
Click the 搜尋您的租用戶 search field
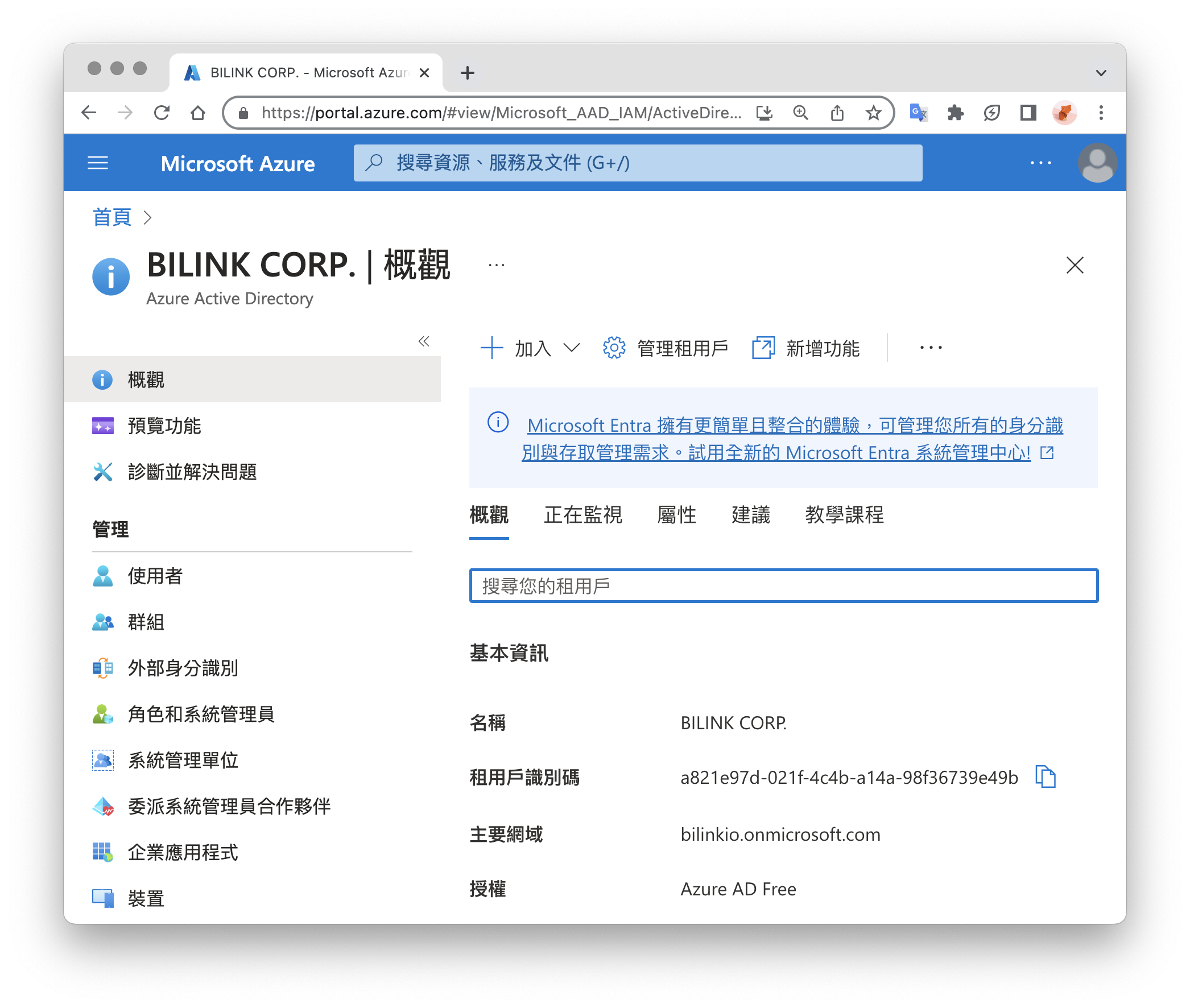[x=783, y=586]
